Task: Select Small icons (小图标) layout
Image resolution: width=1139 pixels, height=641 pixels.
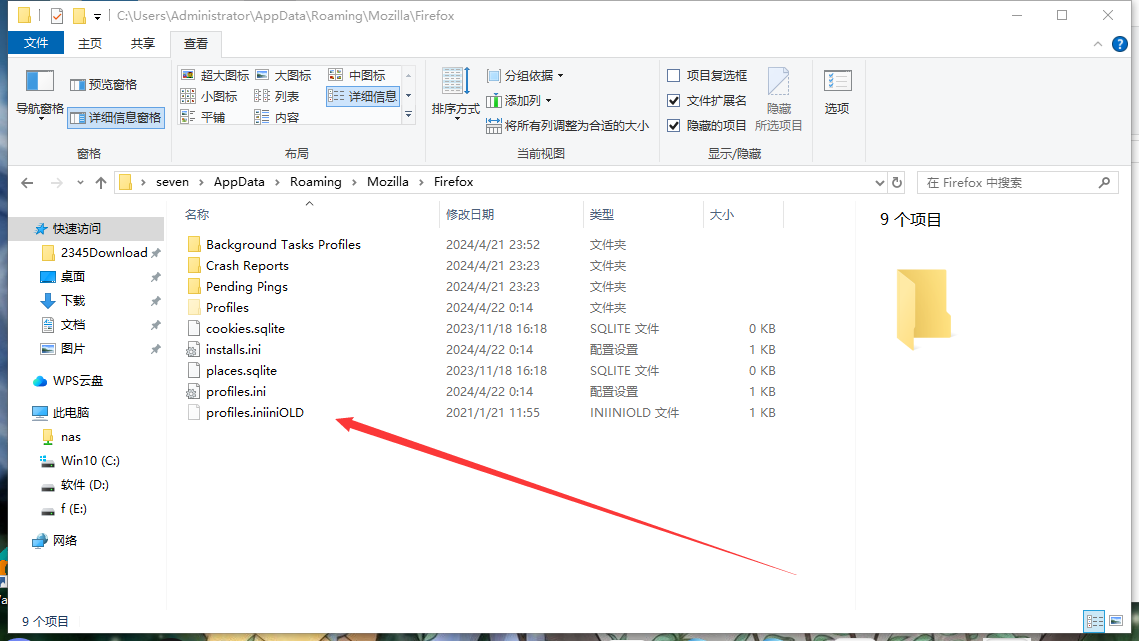Action: tap(209, 96)
